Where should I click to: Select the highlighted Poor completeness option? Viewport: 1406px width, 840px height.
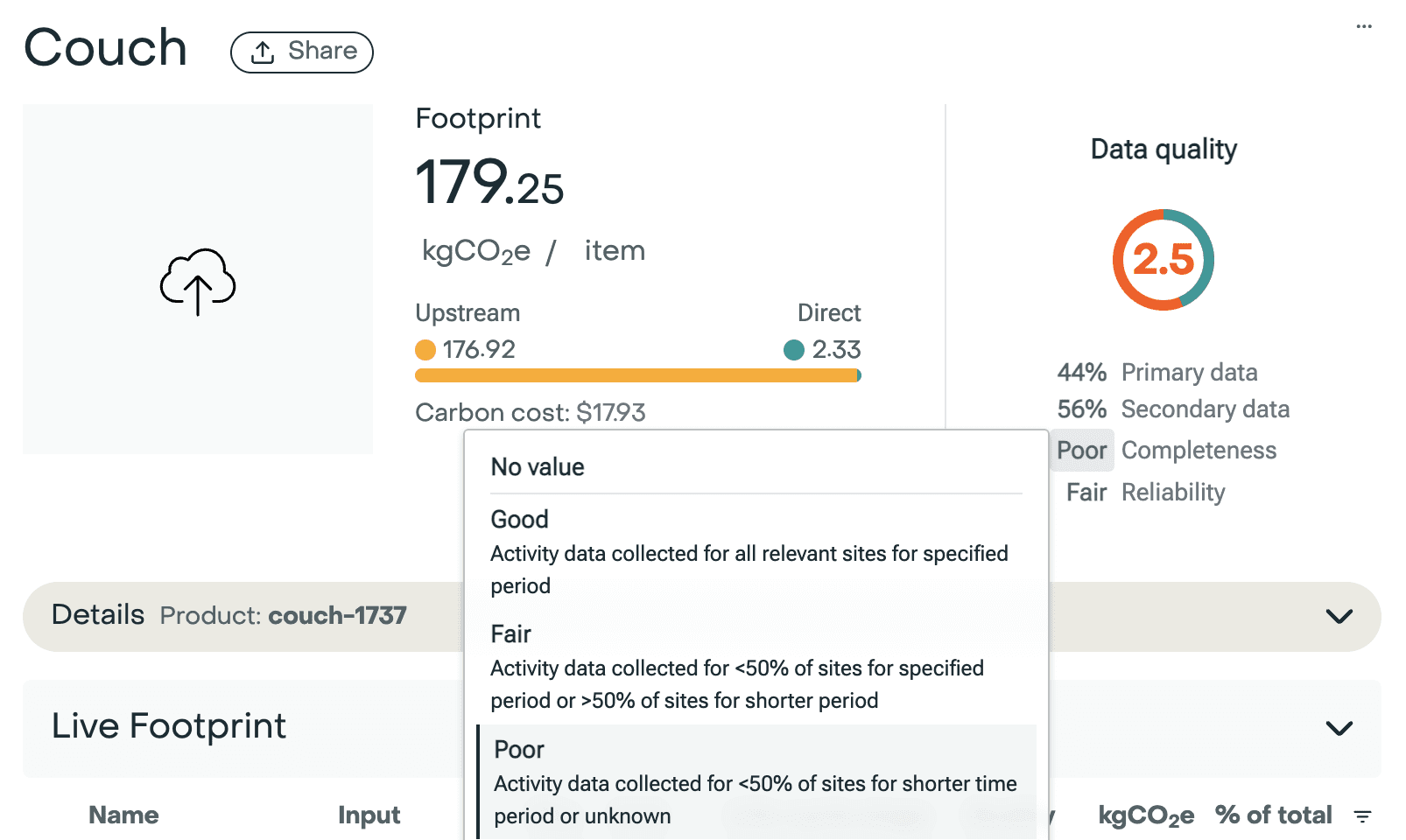756,782
